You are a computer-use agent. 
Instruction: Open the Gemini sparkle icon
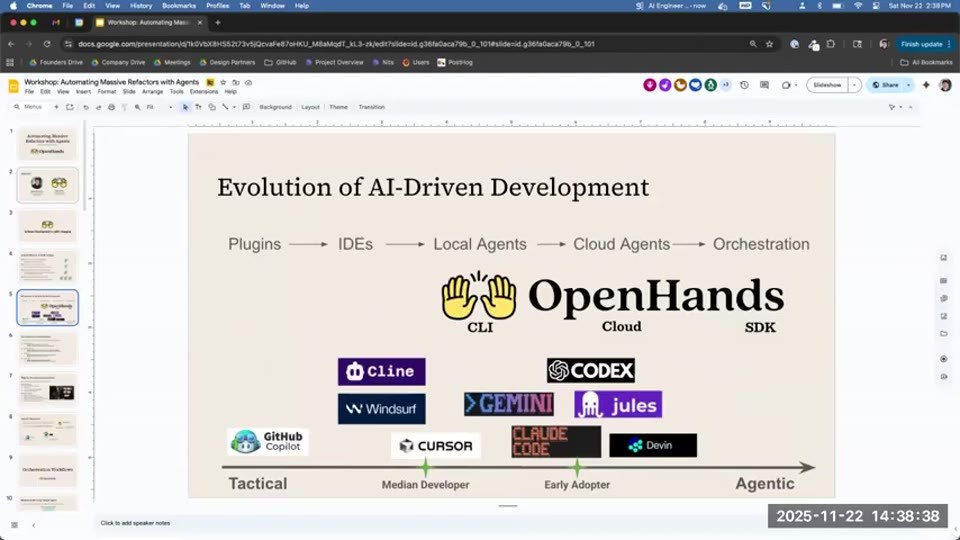click(x=926, y=85)
